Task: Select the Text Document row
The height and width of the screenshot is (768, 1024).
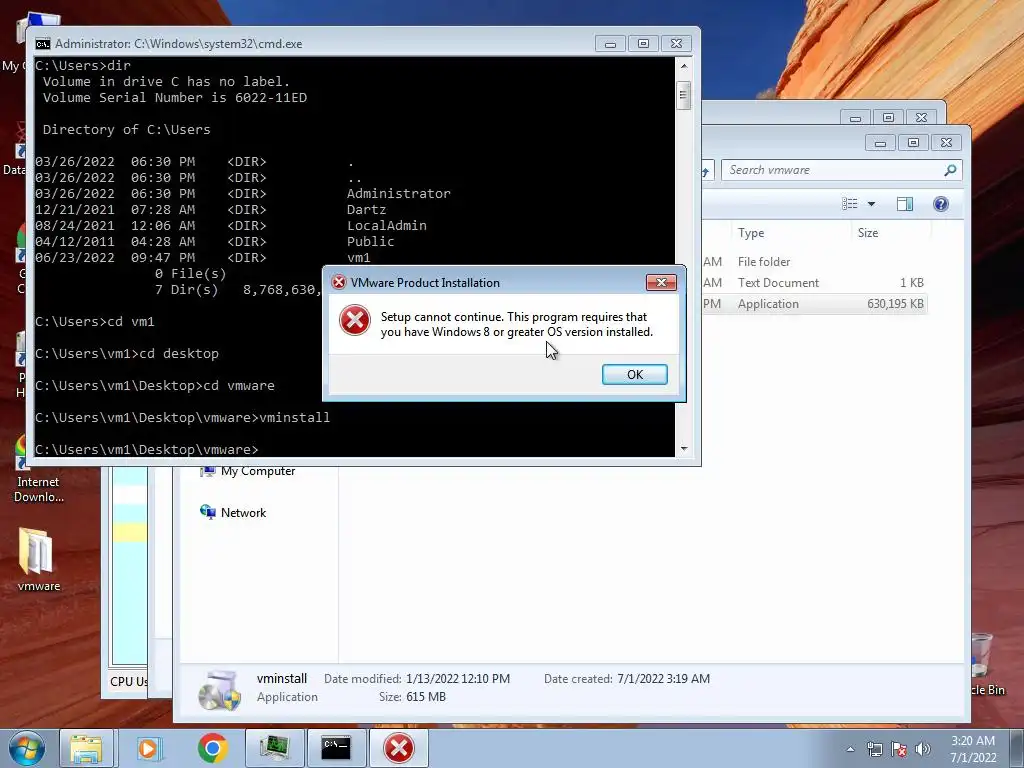Action: coord(814,283)
